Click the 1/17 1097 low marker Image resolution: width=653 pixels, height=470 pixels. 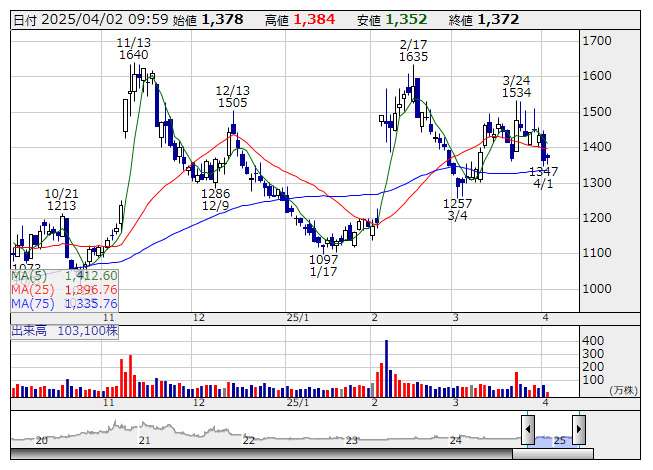(324, 266)
